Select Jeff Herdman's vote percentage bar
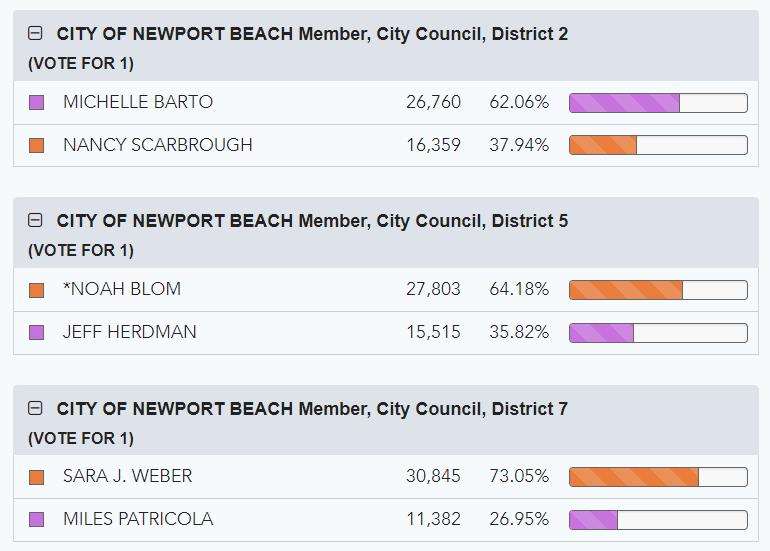Screen dimensions: 770x551 pyautogui.click(x=658, y=333)
